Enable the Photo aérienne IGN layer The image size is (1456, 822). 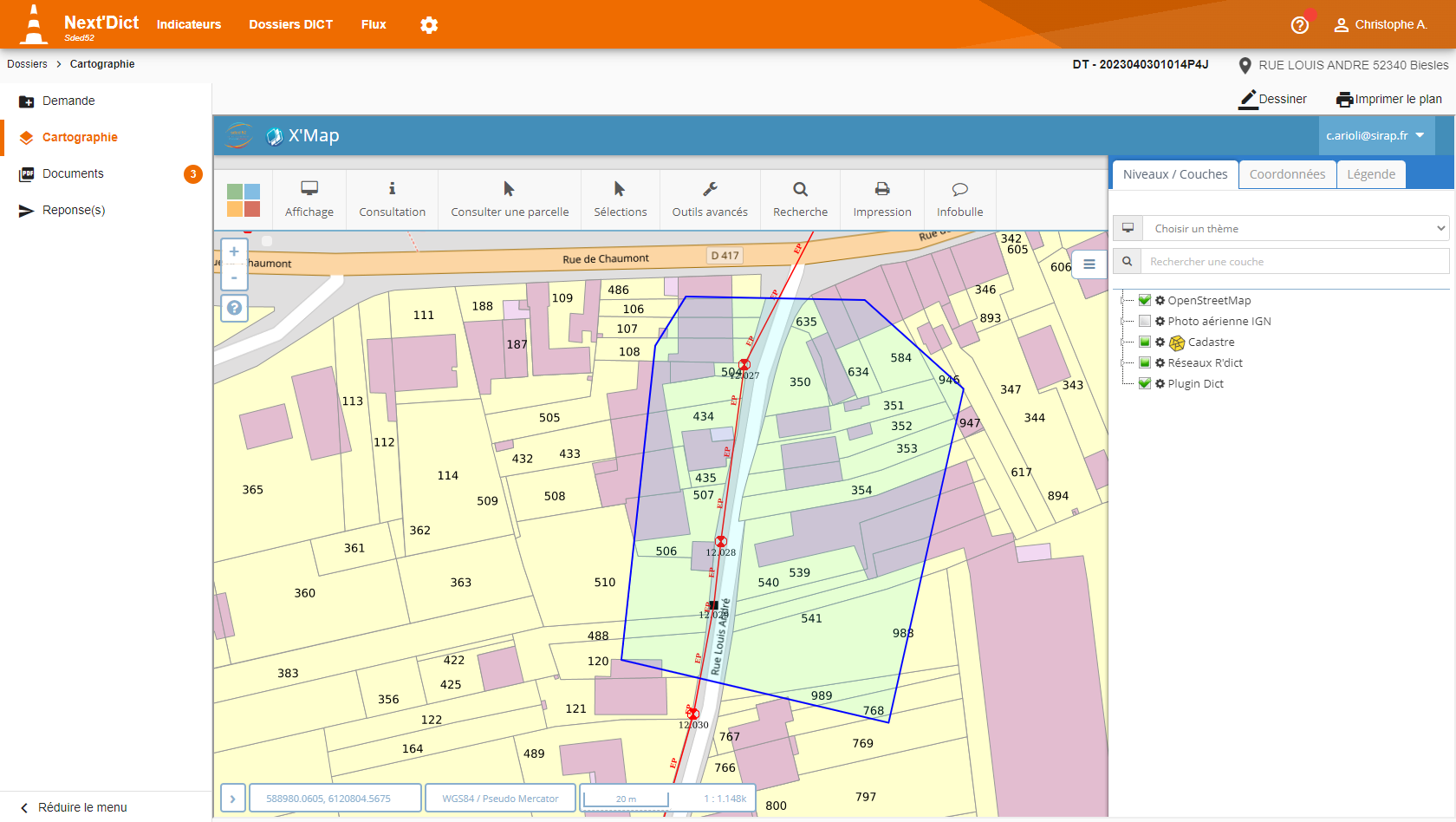coord(1145,321)
